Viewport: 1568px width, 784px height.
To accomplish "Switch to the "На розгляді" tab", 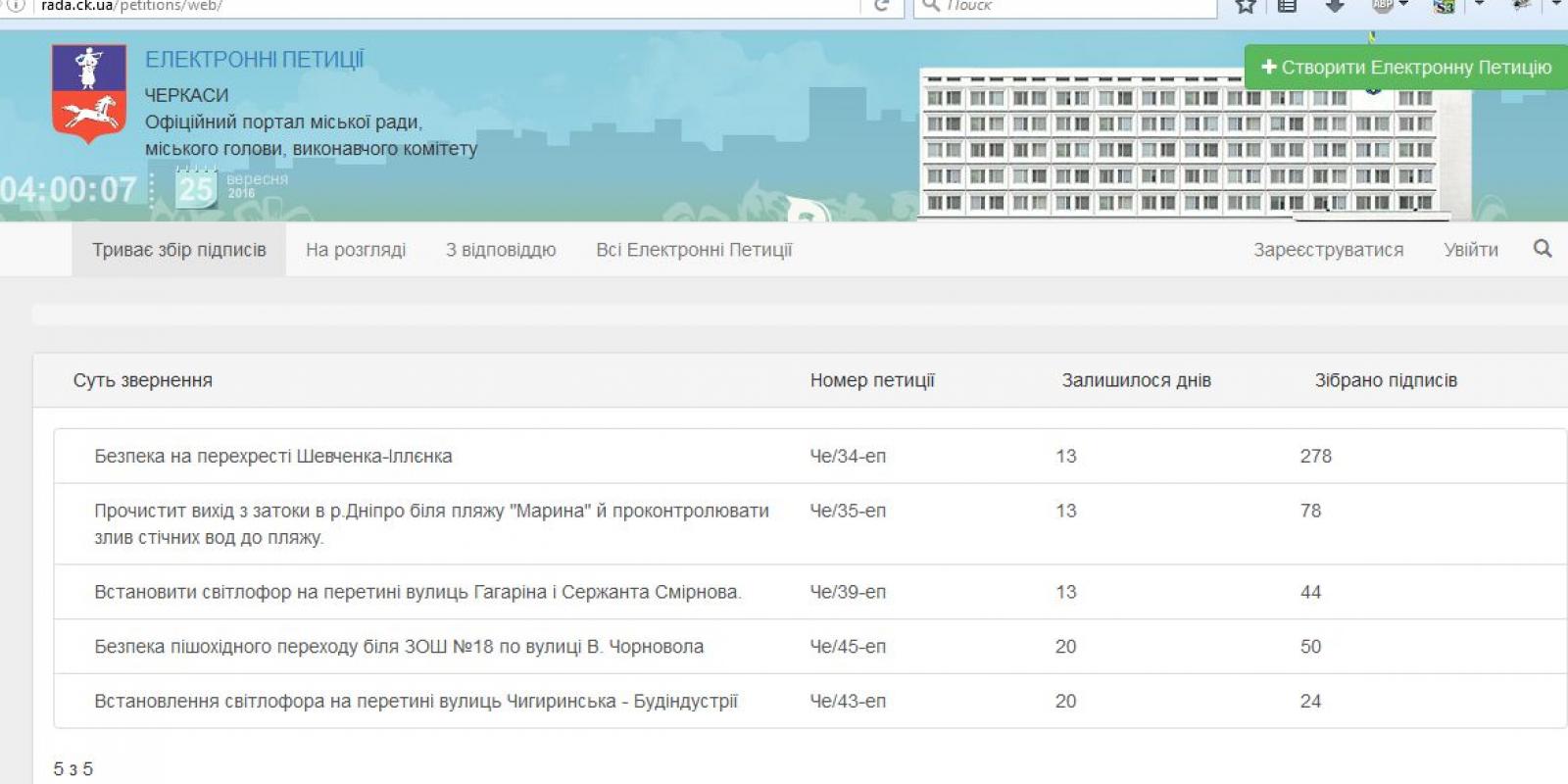I will pos(355,250).
